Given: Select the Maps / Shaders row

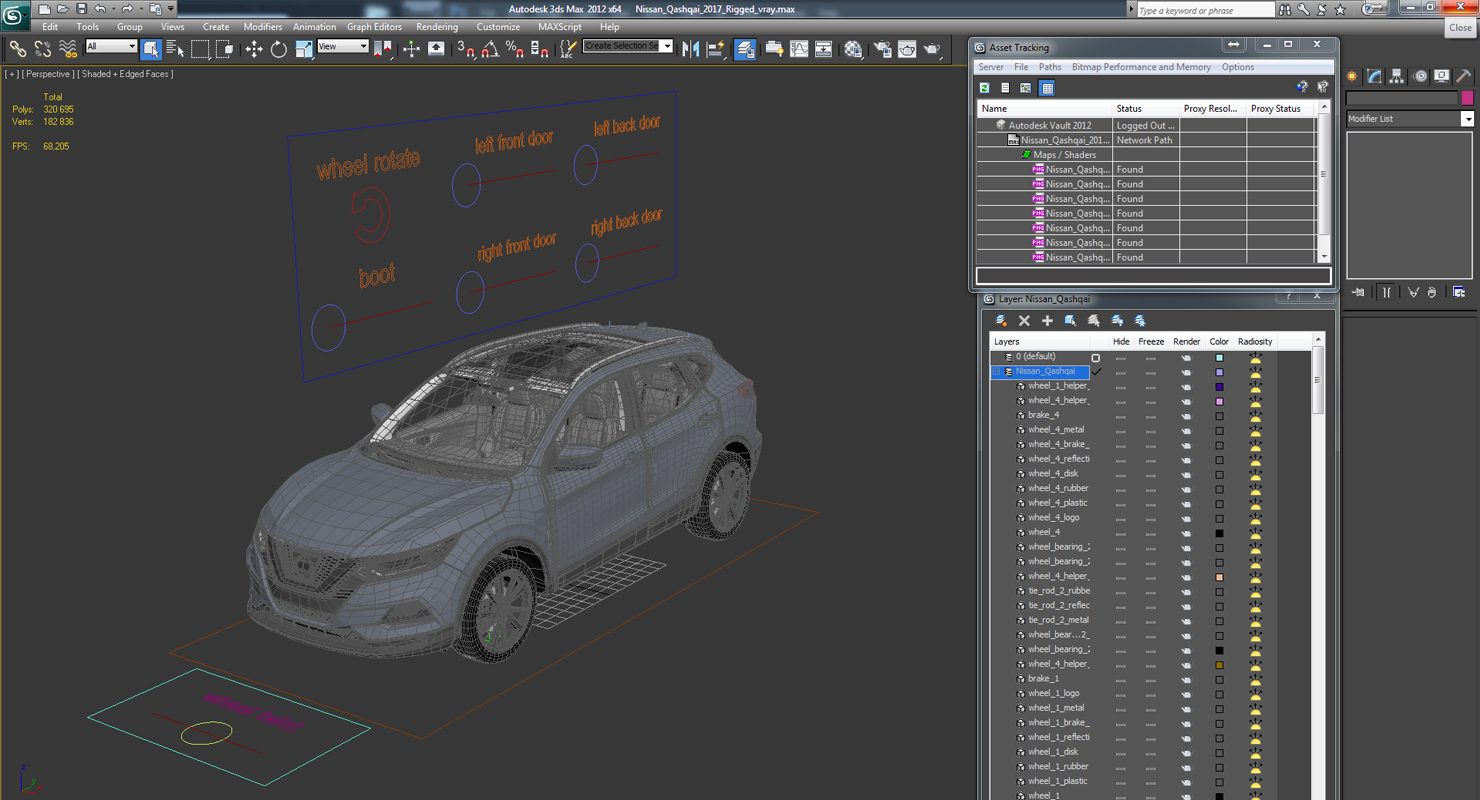Looking at the screenshot, I should [x=1147, y=155].
